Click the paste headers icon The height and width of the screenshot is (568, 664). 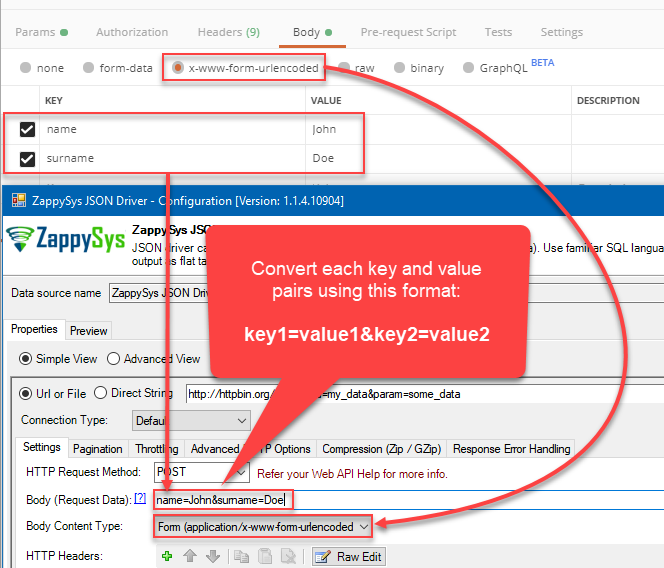[x=264, y=556]
